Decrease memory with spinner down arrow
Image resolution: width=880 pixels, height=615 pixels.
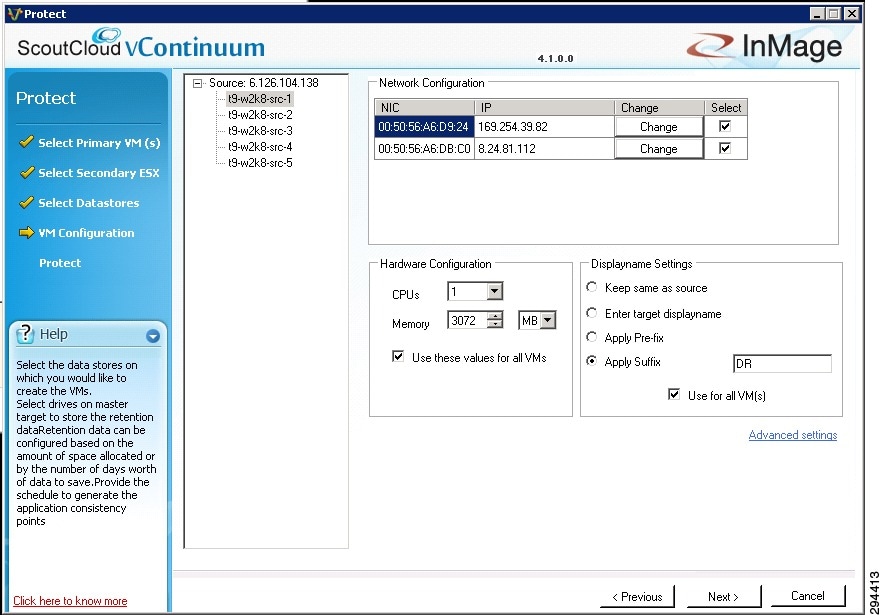494,324
